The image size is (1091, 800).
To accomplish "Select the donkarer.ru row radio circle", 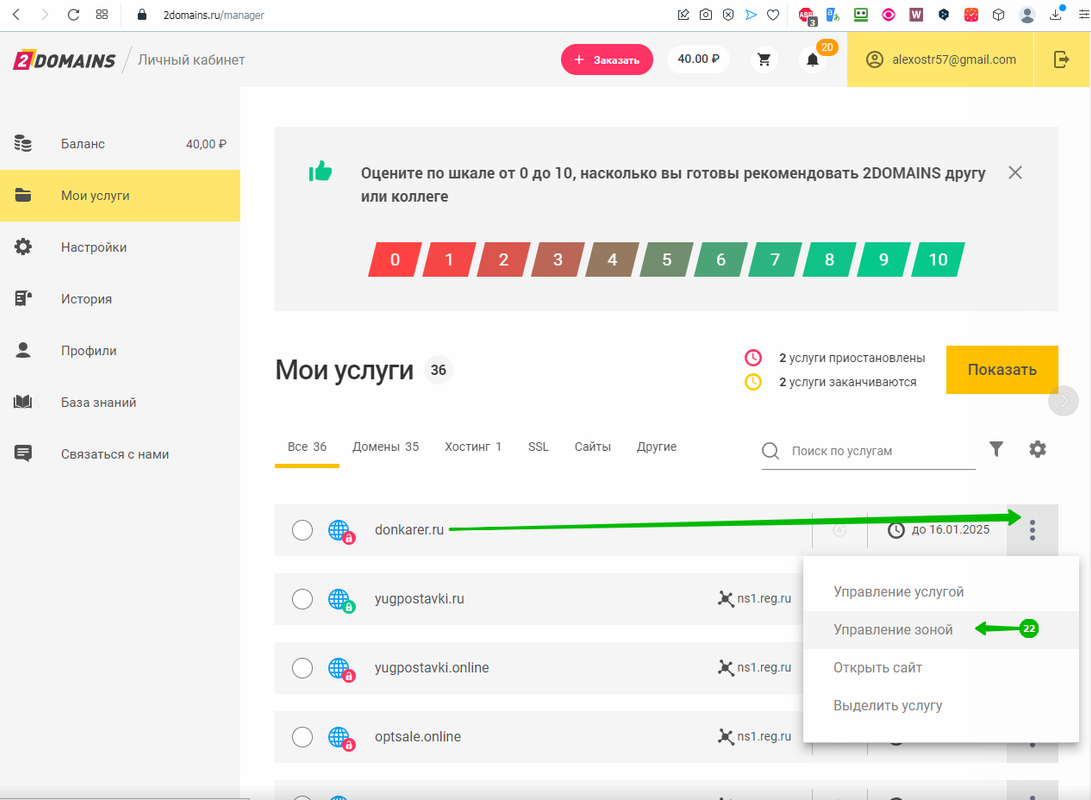I will point(302,530).
